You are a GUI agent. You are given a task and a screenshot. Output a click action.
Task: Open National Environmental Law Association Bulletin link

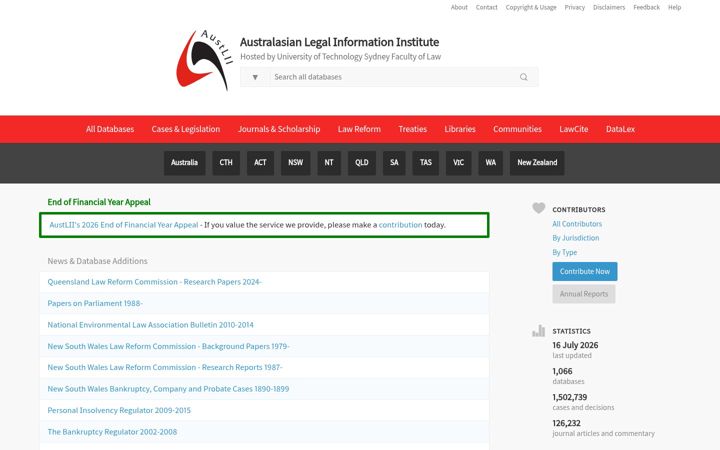click(151, 325)
